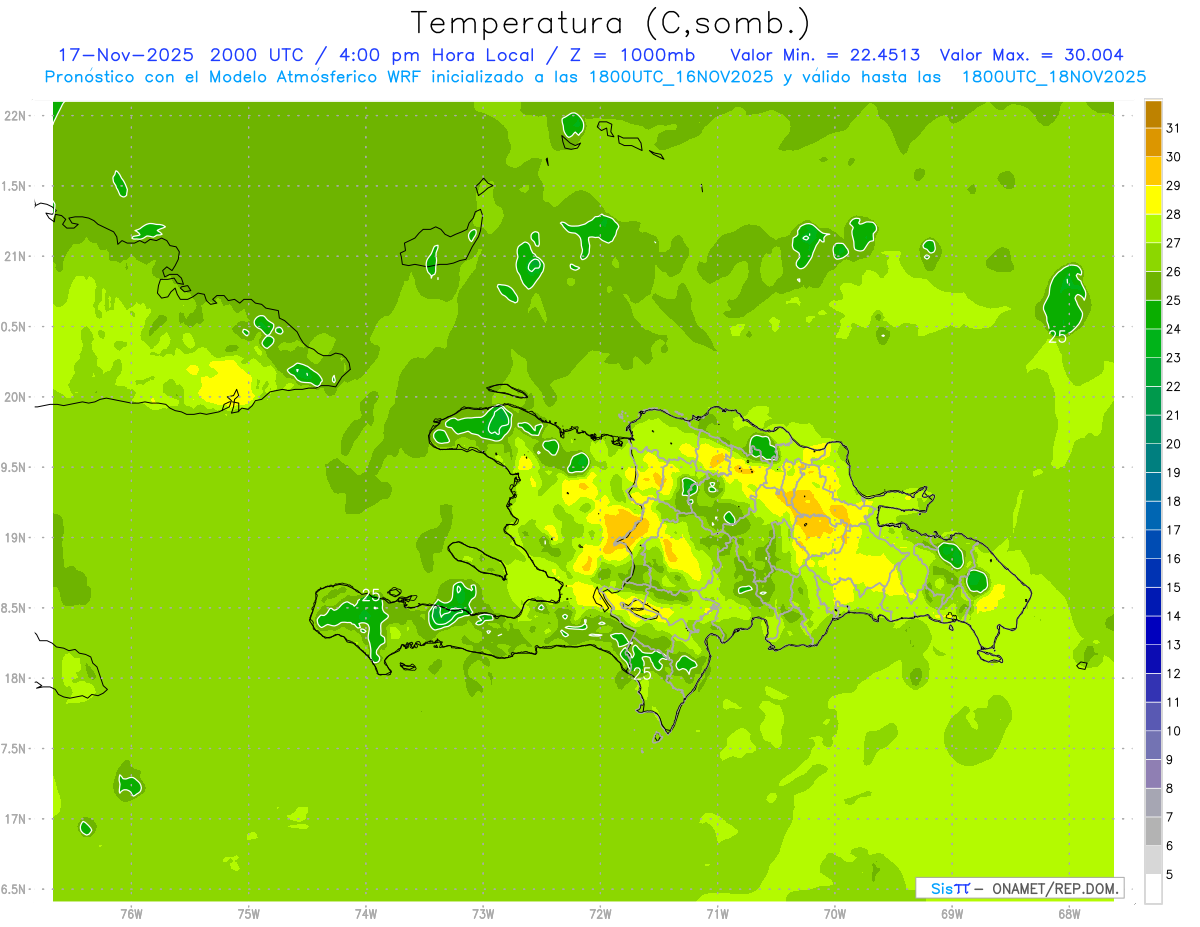Screen dimensions: 1200x927
Task: Pick the yellow colorbar swatch between 28 and 29
Action: pos(1153,200)
